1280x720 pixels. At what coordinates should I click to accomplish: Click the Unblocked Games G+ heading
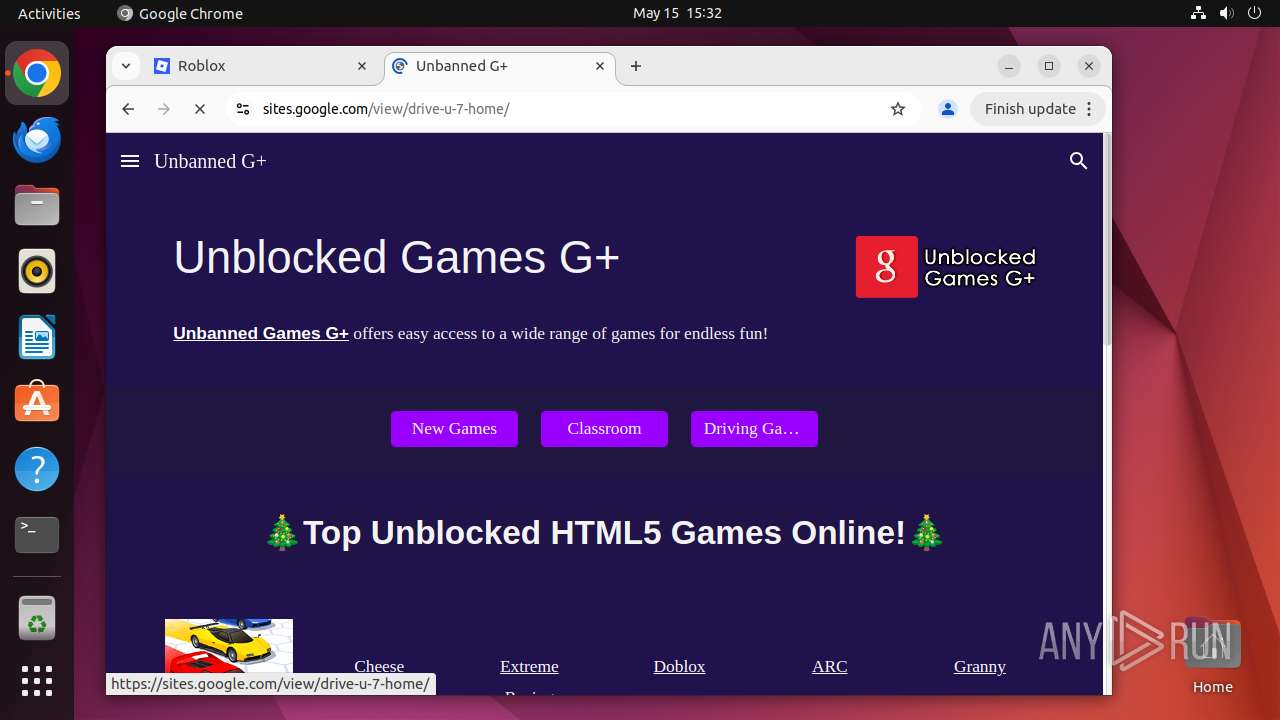[397, 257]
